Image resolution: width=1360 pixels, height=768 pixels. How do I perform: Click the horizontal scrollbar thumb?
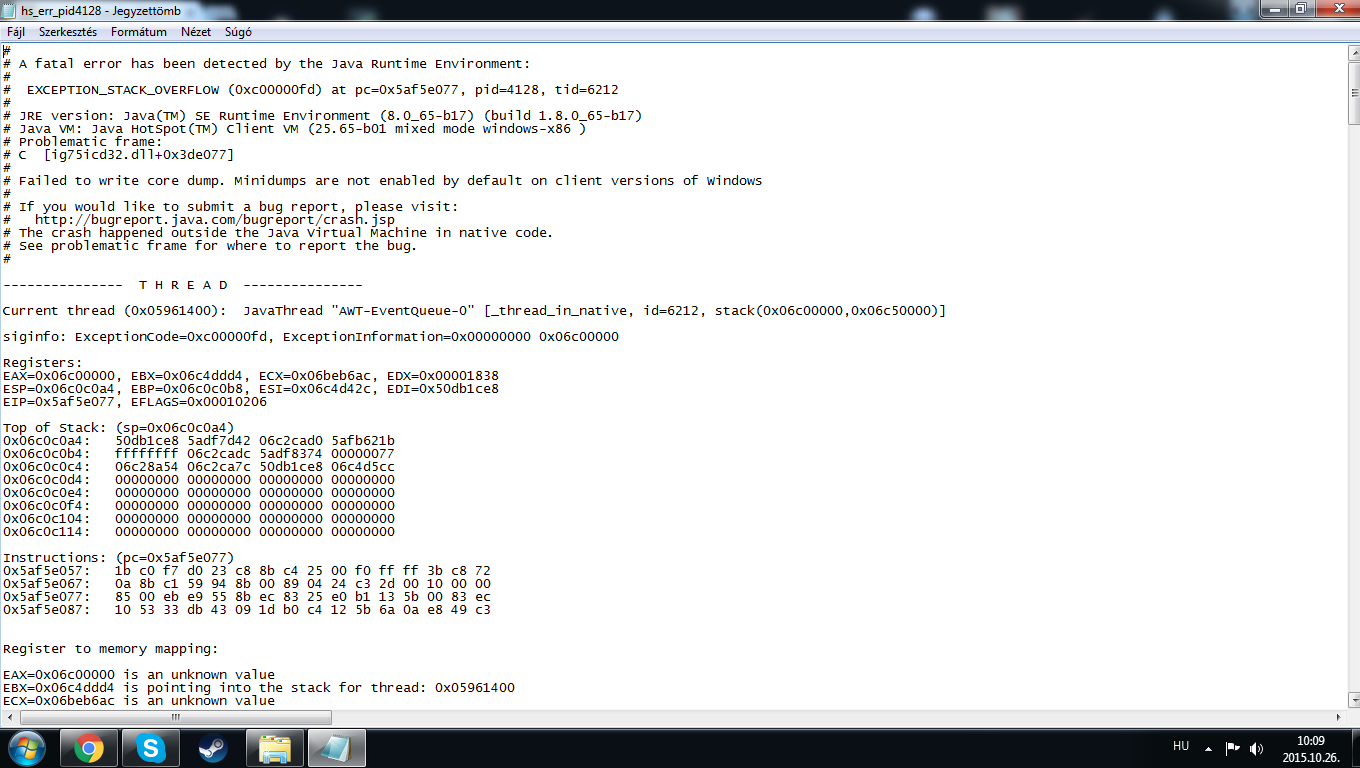[176, 717]
